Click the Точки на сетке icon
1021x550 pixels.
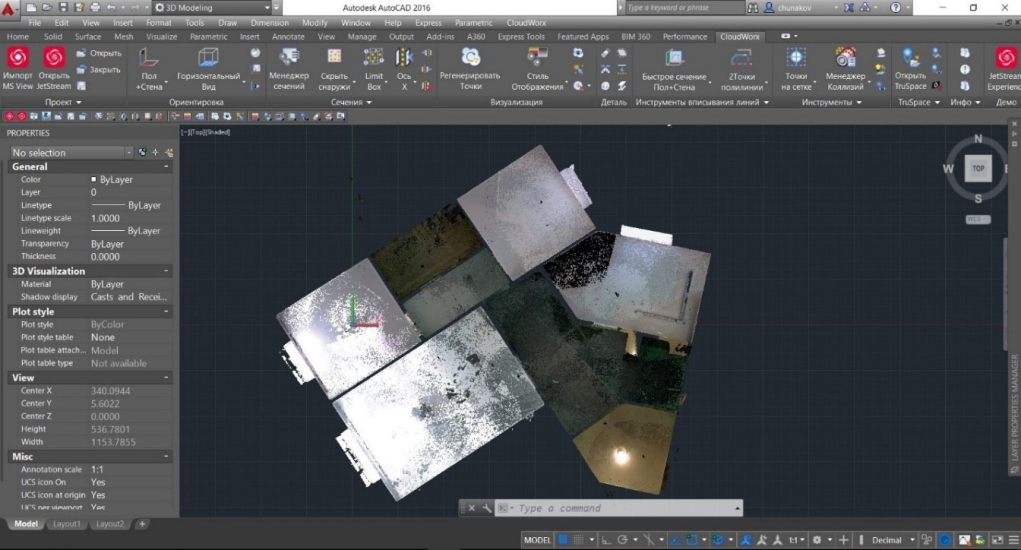(x=796, y=58)
